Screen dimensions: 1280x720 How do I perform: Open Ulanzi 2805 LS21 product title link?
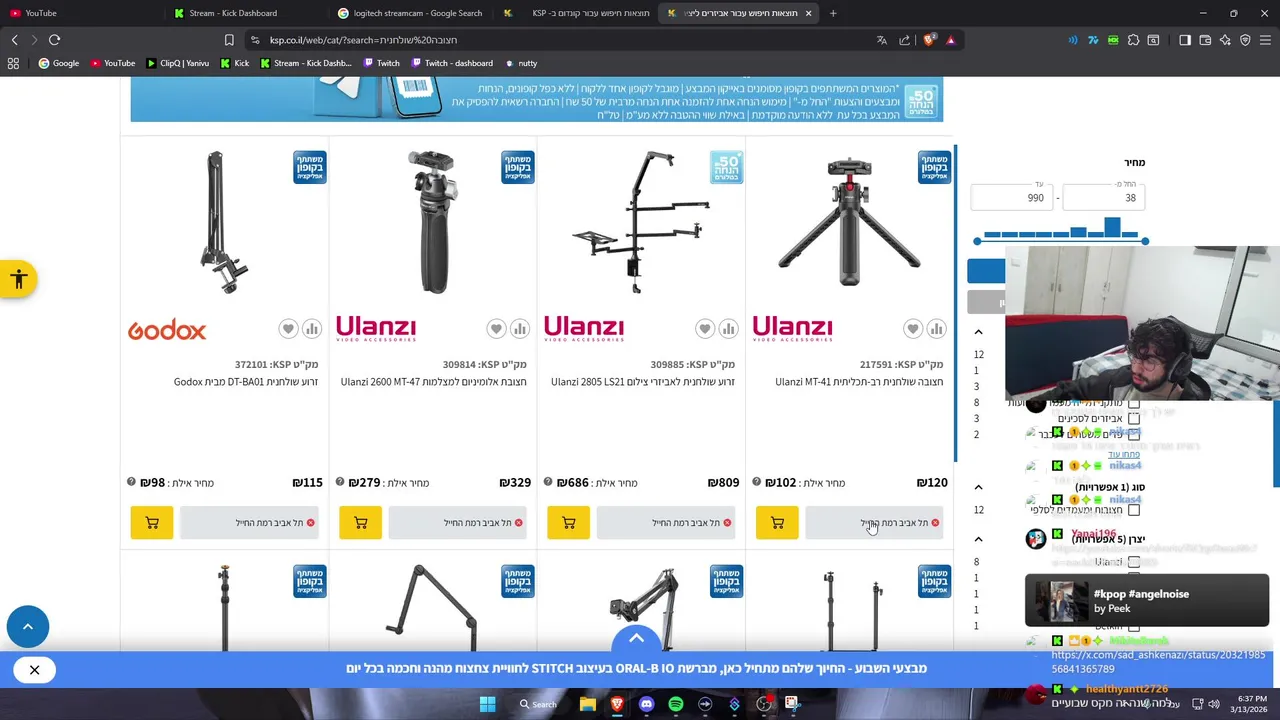tap(643, 382)
